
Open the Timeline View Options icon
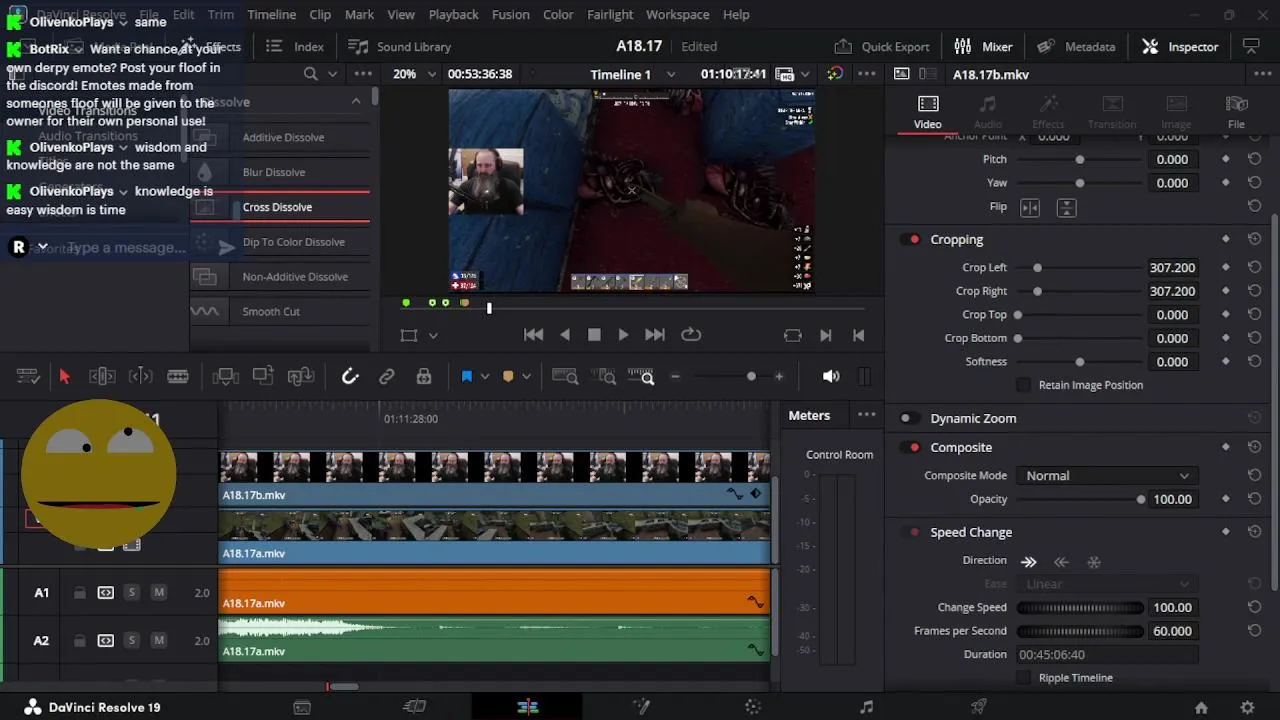tap(28, 376)
